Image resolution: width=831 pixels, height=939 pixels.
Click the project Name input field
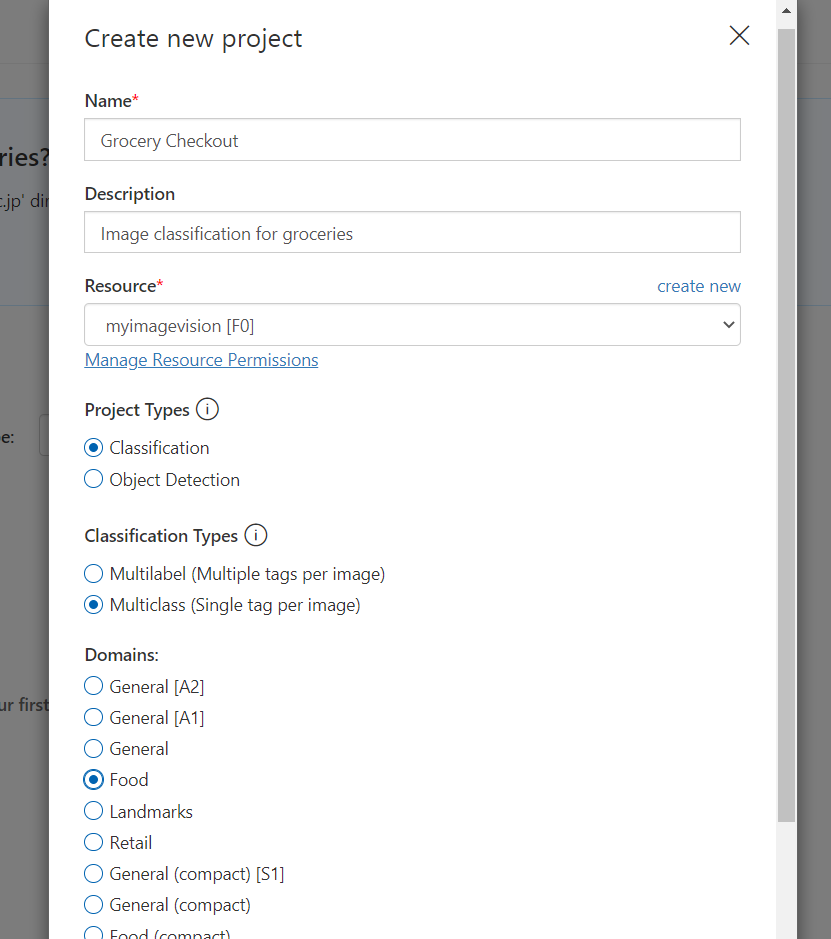[x=412, y=140]
